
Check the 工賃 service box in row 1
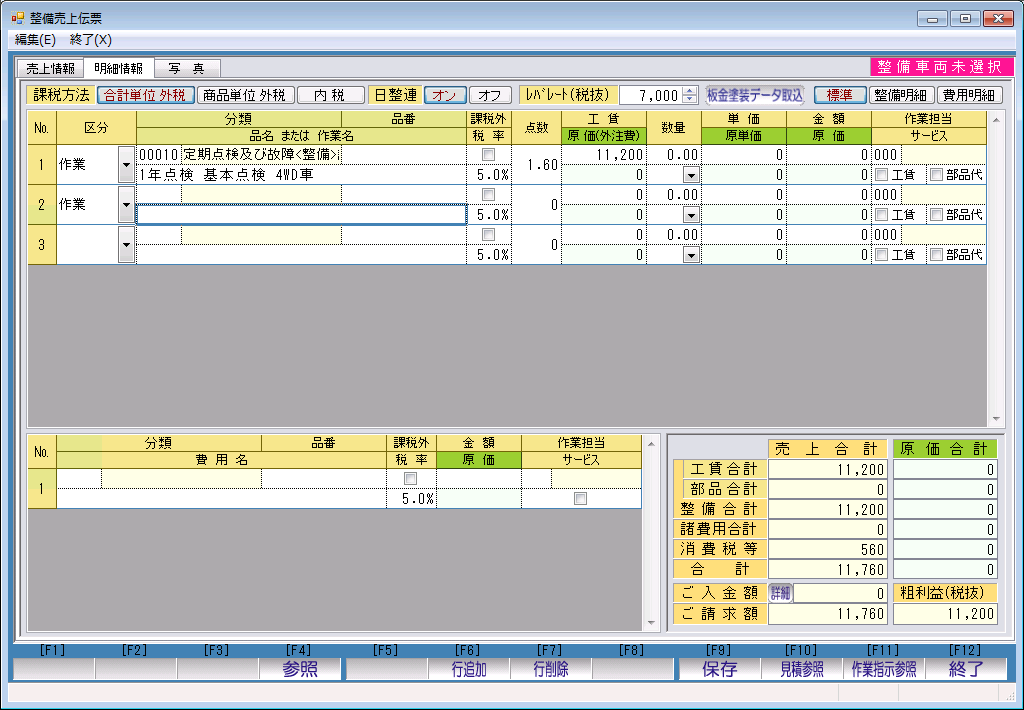click(x=881, y=175)
